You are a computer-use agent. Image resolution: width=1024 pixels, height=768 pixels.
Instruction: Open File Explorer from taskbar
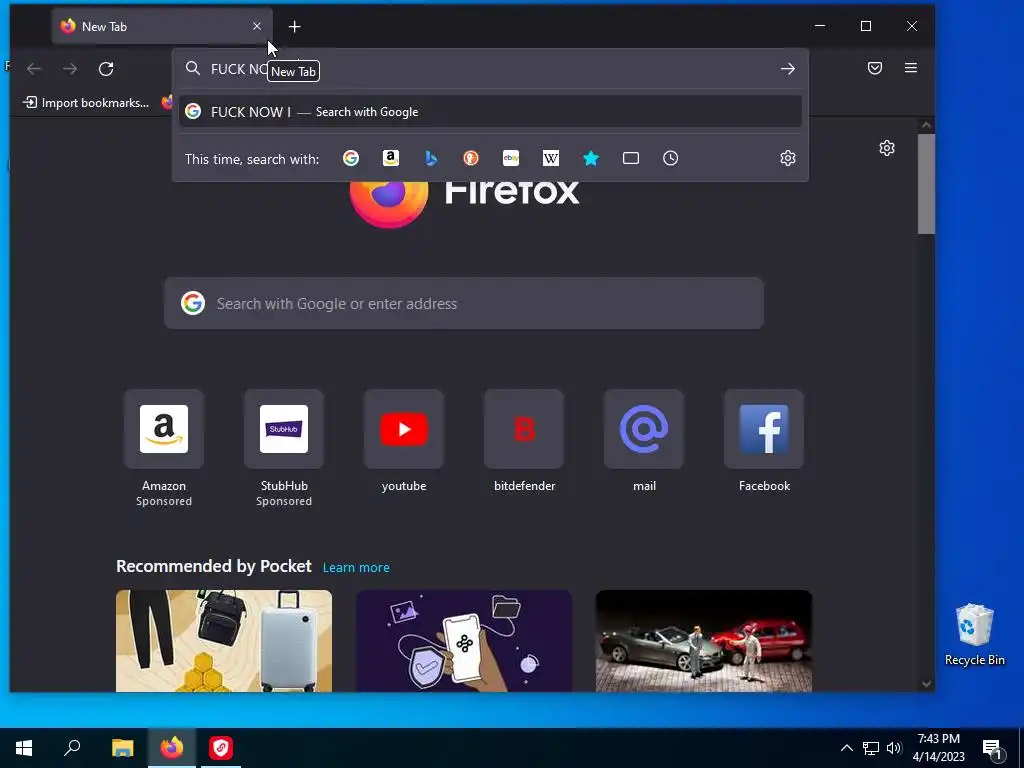pyautogui.click(x=122, y=748)
